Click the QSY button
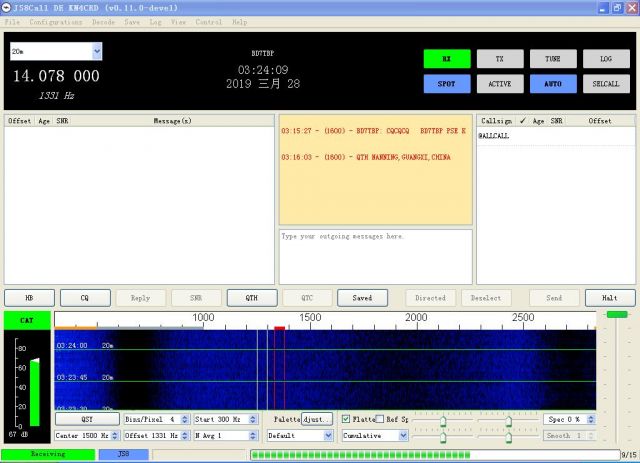The image size is (640, 463). 87,419
